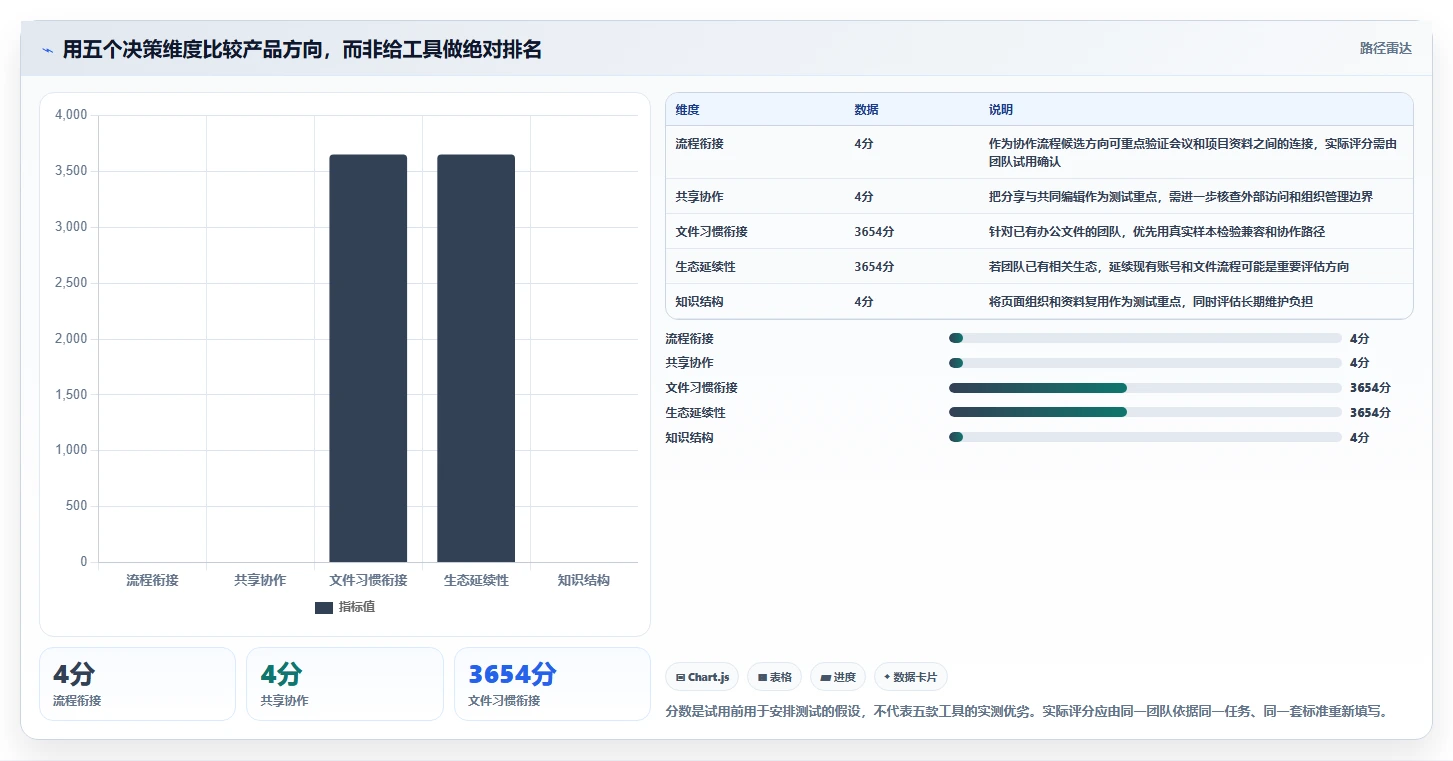Click the description starting 针对已有办公文件的团队
The height and width of the screenshot is (761, 1453).
(1157, 232)
